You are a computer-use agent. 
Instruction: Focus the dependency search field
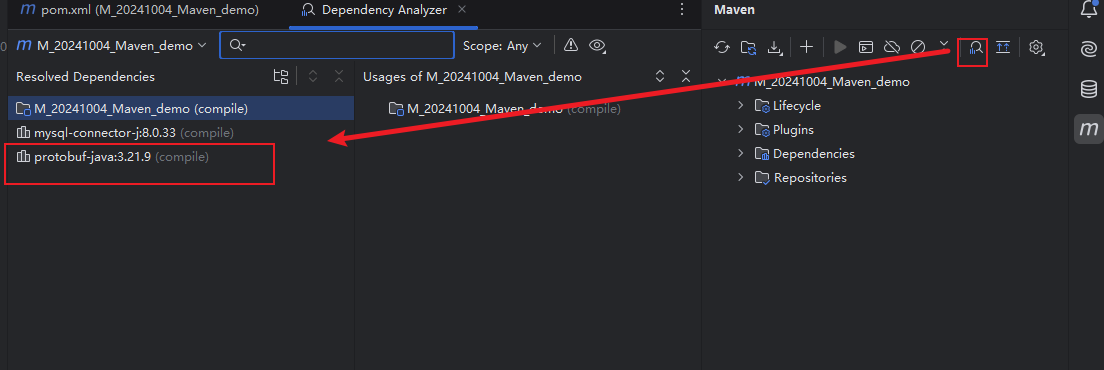(337, 45)
